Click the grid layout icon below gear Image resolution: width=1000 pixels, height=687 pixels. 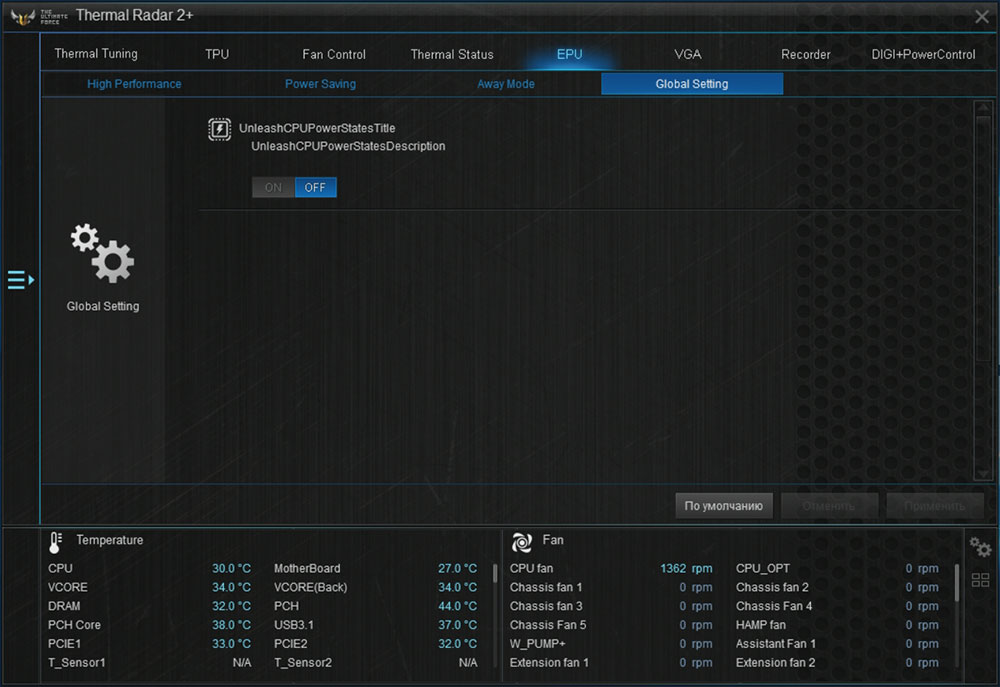pyautogui.click(x=980, y=579)
